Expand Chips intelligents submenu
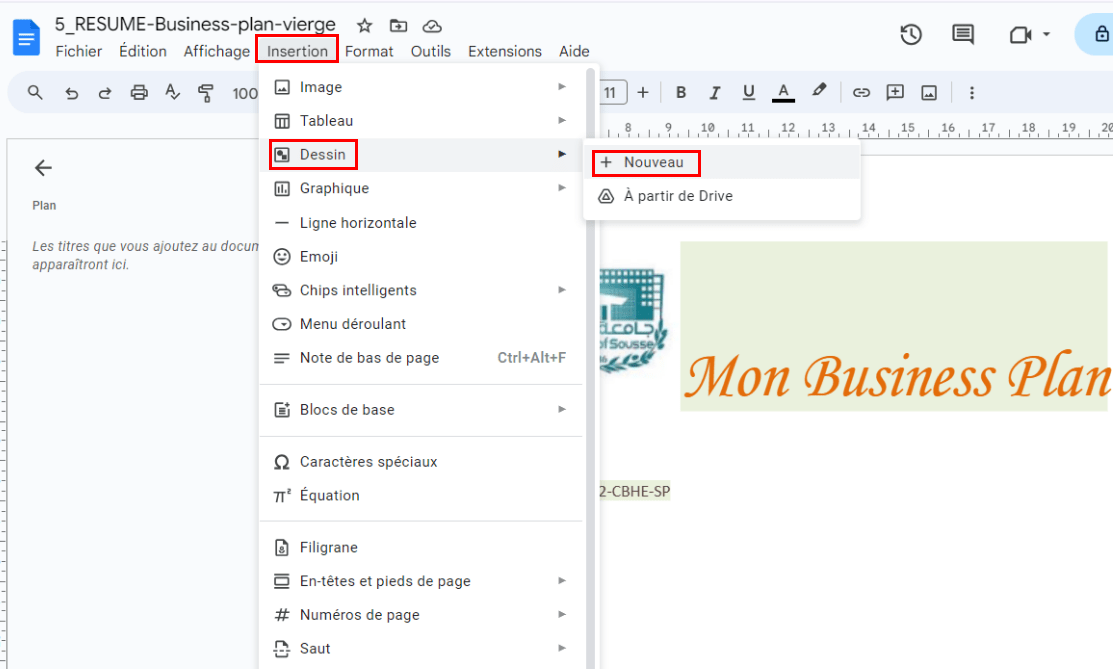Screen dimensions: 1113x670 click(422, 290)
